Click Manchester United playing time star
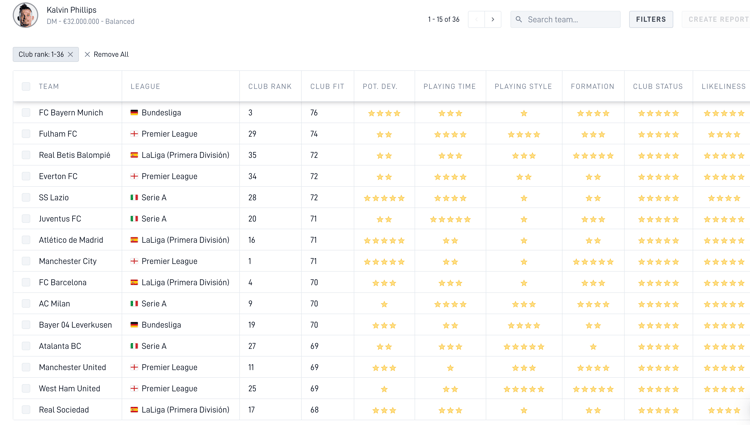 [450, 368]
